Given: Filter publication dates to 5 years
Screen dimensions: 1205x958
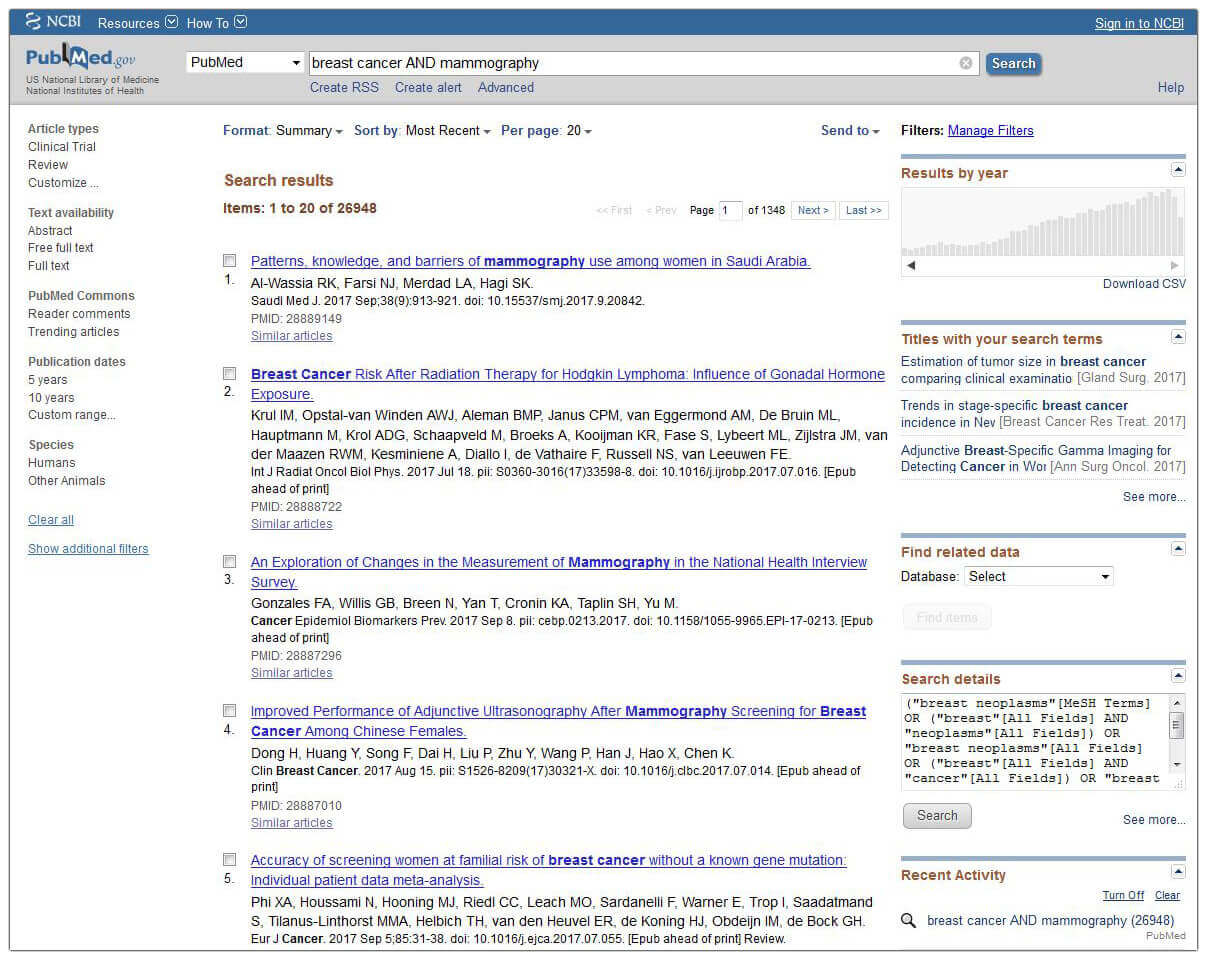Looking at the screenshot, I should pos(48,380).
